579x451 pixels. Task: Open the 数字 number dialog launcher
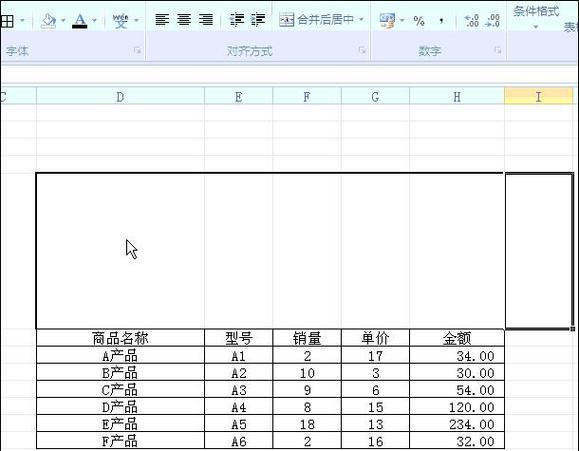[498, 50]
